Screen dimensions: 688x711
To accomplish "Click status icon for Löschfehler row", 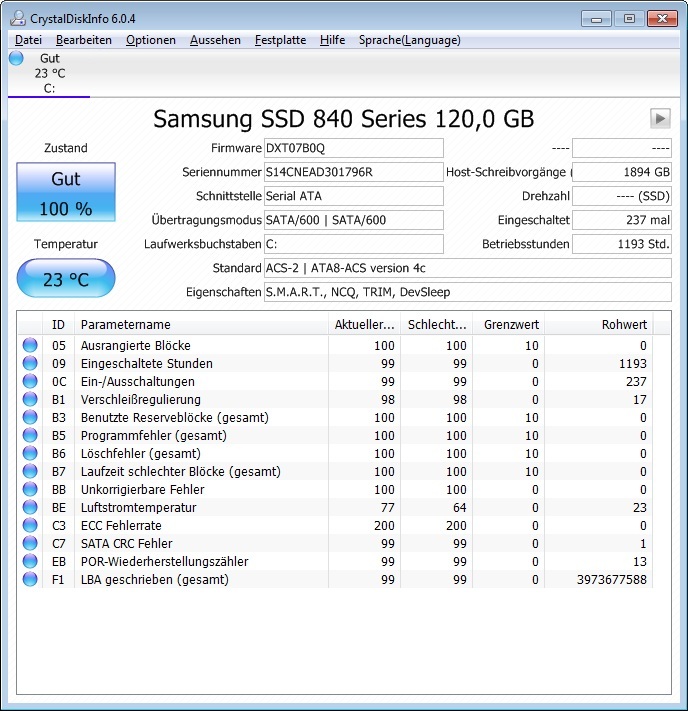I will (x=30, y=453).
